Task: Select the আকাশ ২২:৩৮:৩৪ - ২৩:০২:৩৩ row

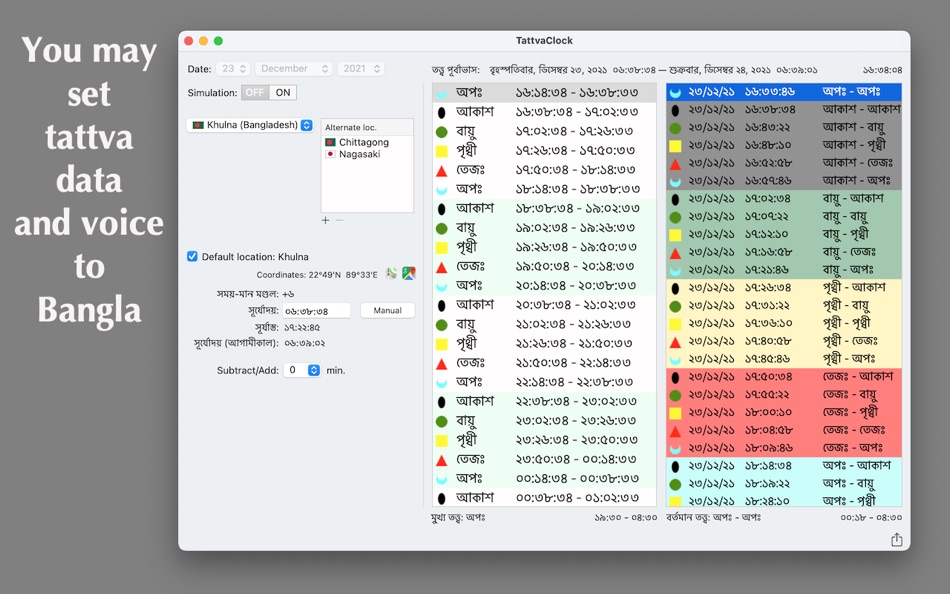Action: click(x=544, y=401)
